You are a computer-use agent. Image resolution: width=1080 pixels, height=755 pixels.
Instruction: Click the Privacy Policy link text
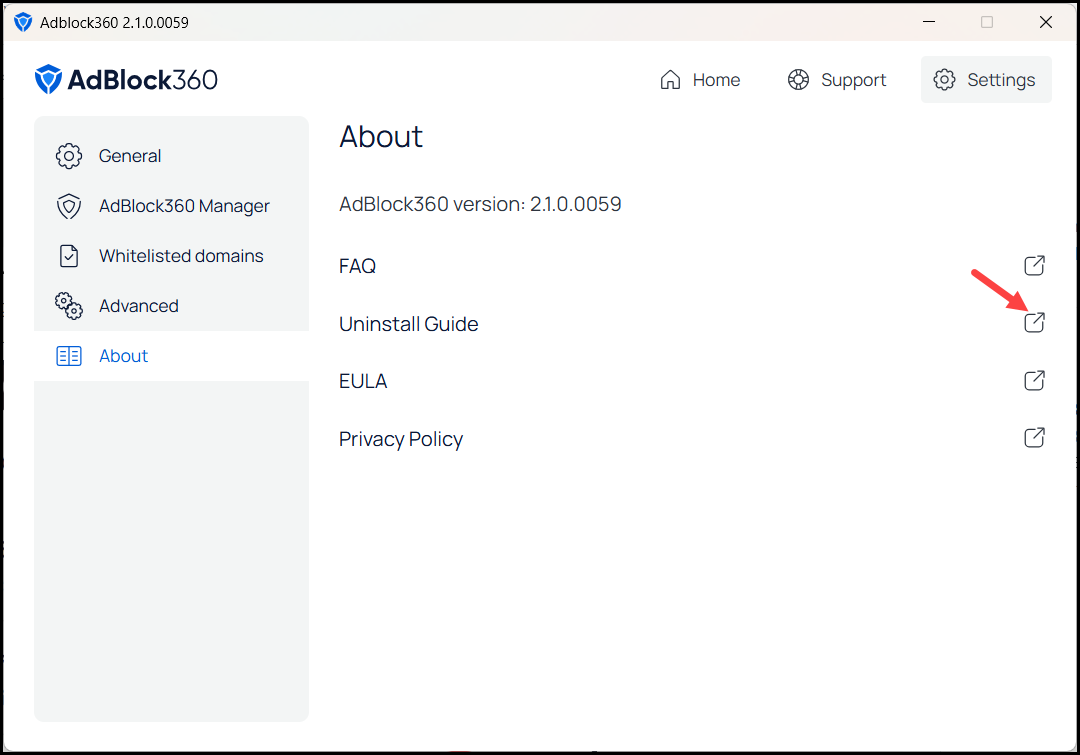tap(401, 439)
